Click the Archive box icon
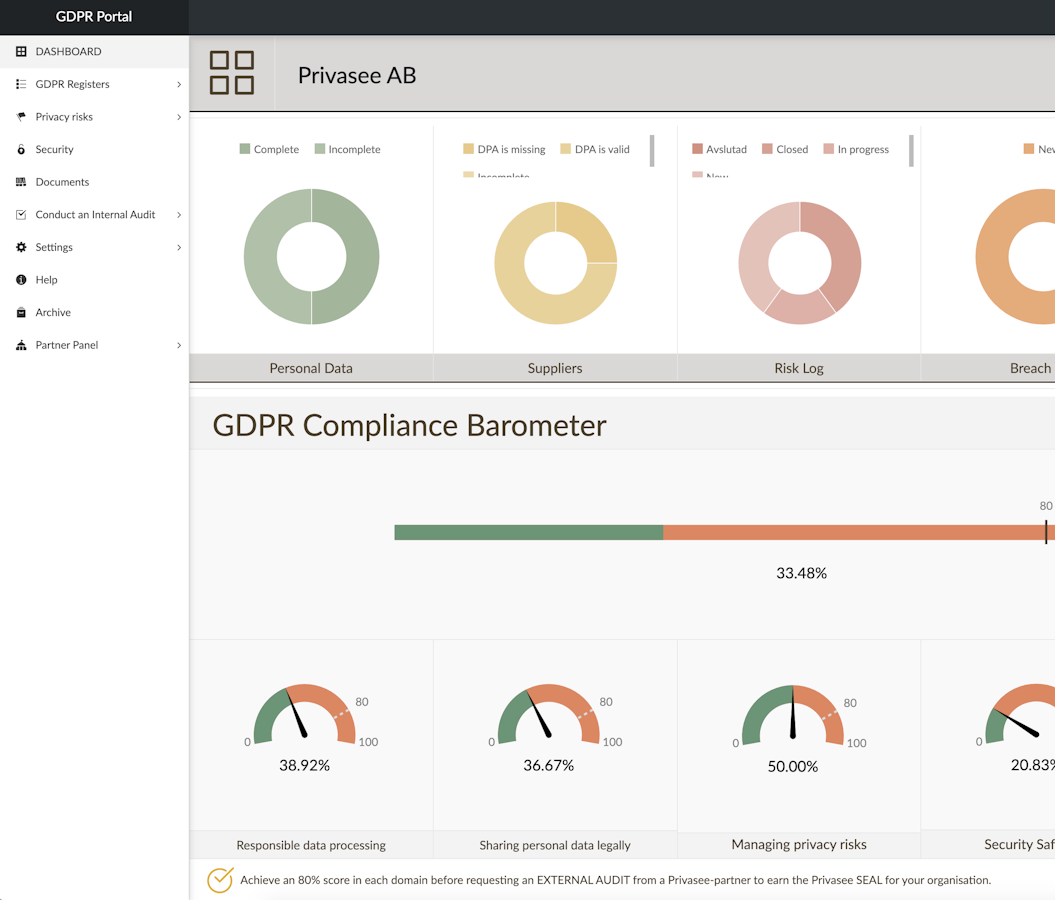The width and height of the screenshot is (1055, 900). (x=21, y=313)
